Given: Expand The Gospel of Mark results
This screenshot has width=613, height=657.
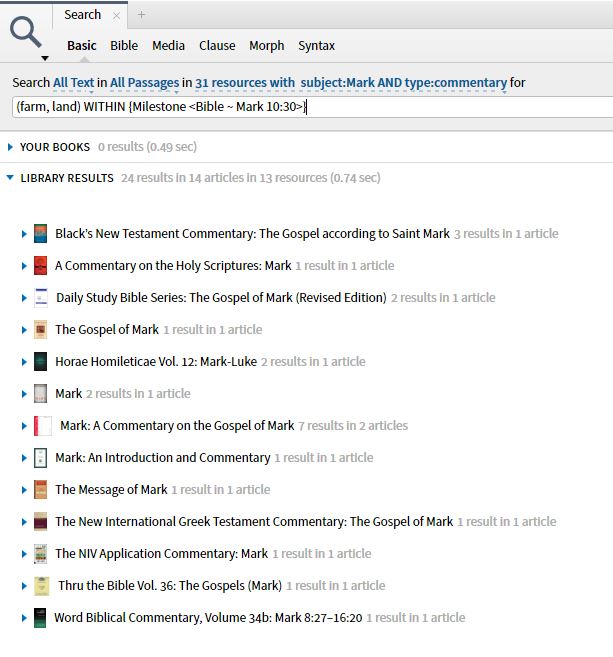Looking at the screenshot, I should (24, 330).
